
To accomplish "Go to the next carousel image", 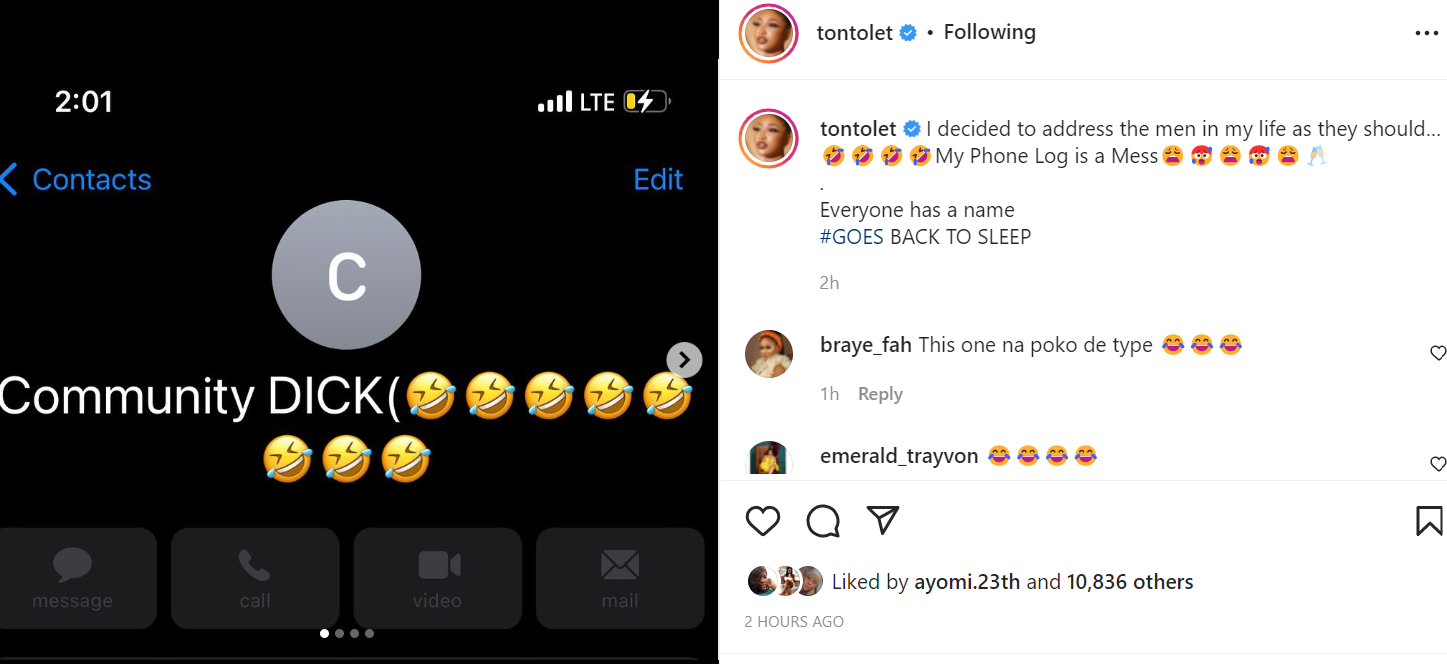I will click(684, 360).
